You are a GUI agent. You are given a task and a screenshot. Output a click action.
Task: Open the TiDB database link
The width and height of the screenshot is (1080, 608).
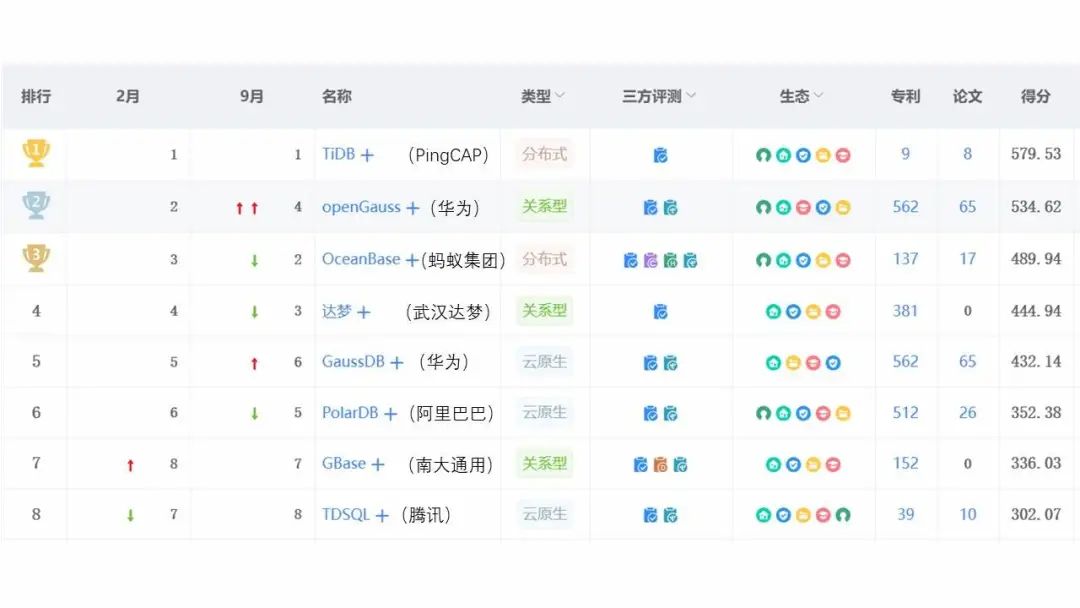tap(338, 154)
